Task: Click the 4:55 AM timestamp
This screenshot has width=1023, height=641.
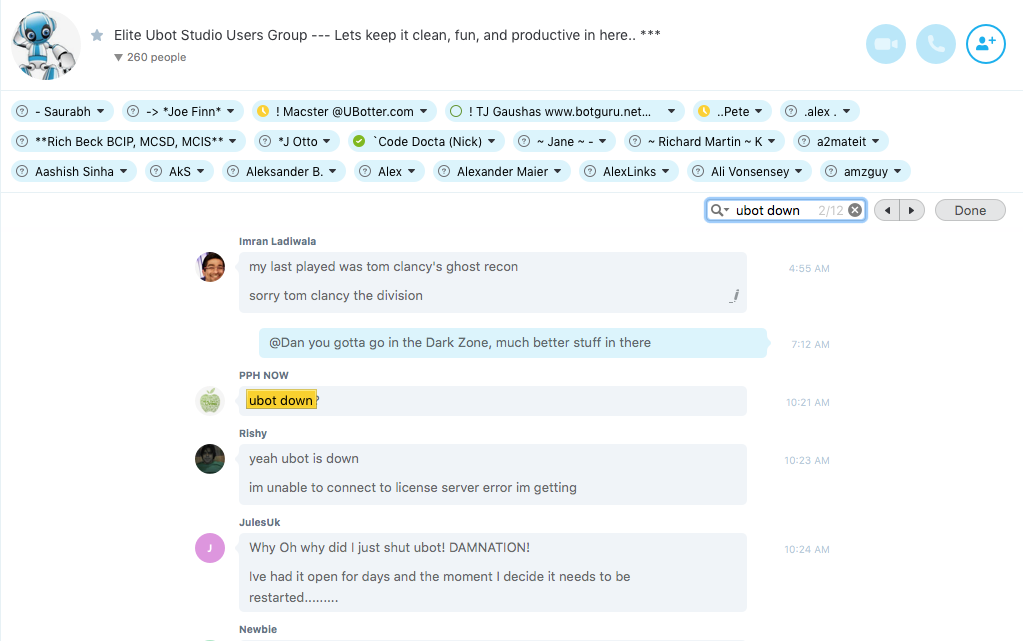Action: tap(809, 269)
